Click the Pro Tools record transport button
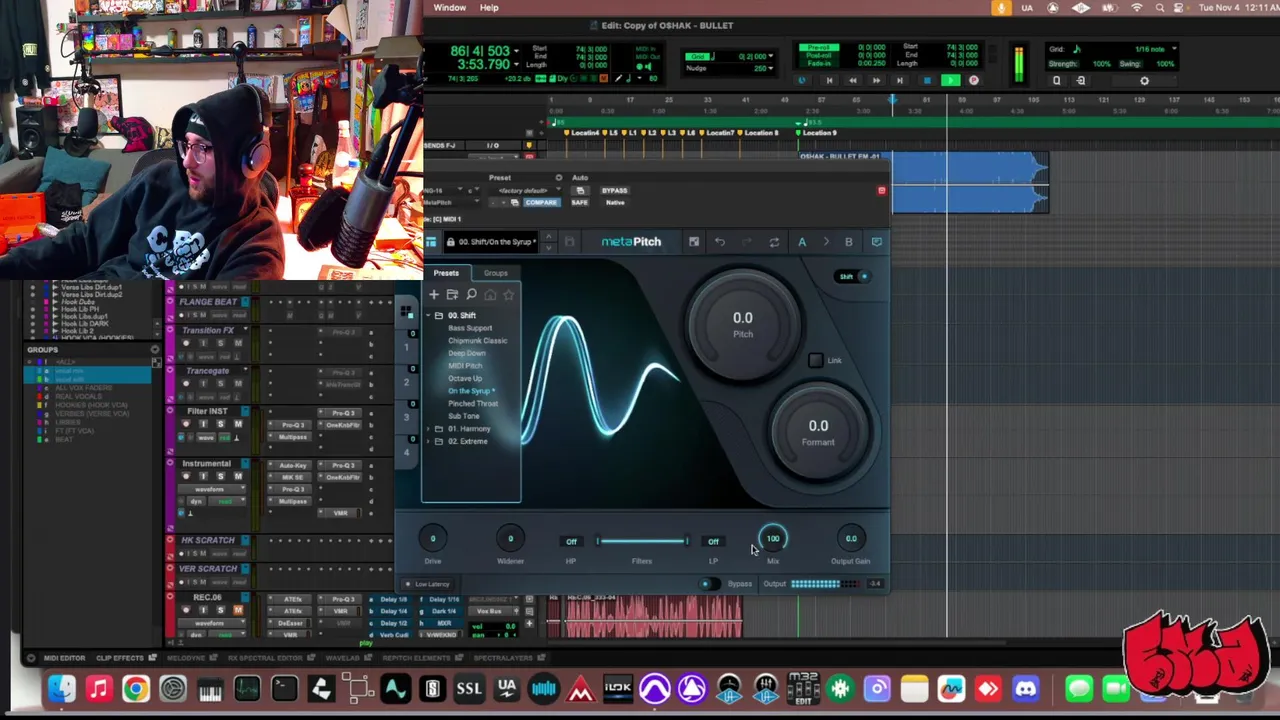 point(973,80)
